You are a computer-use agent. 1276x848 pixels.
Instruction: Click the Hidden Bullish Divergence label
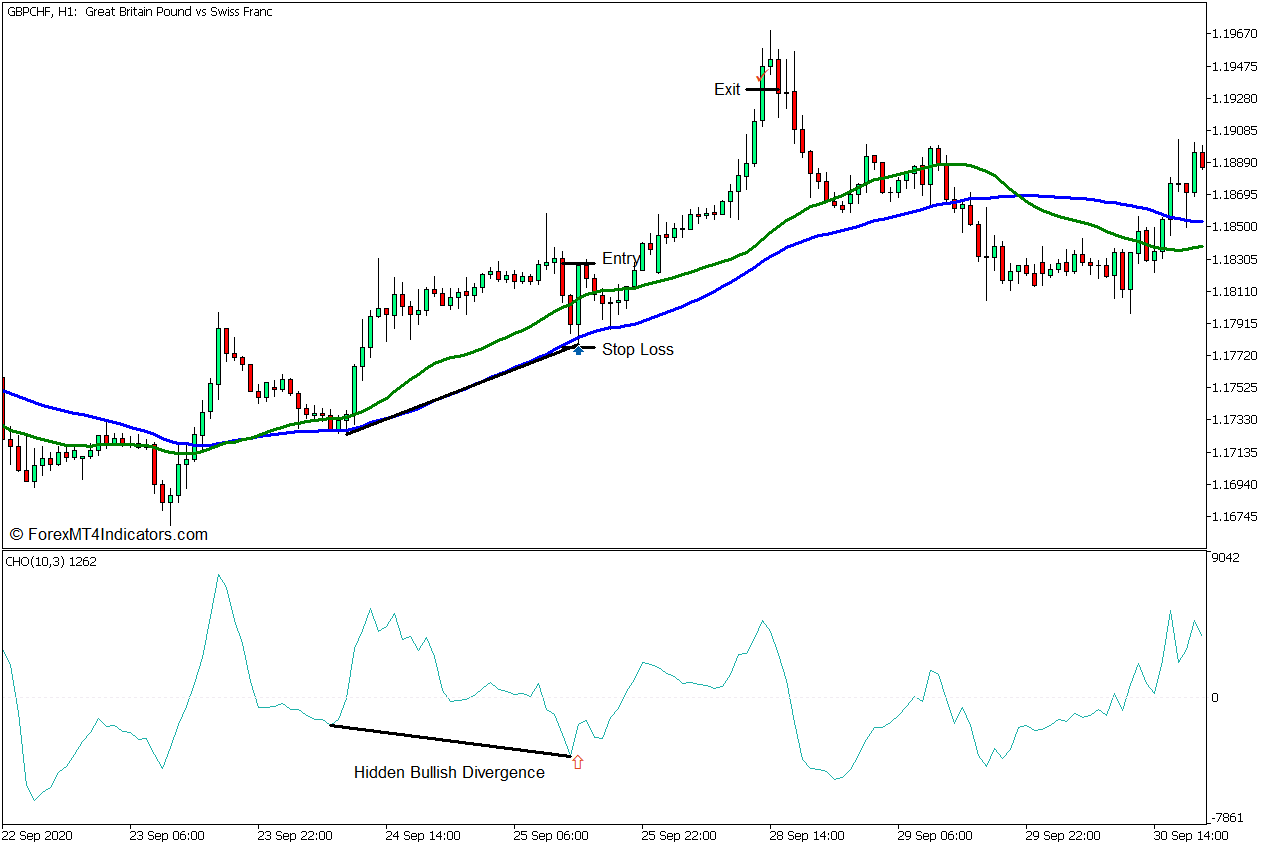pos(449,772)
